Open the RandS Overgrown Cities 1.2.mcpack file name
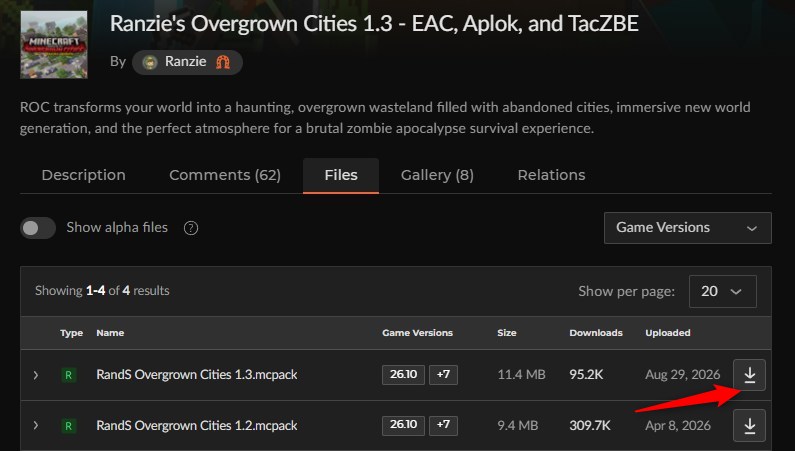This screenshot has width=795, height=451. tap(197, 426)
